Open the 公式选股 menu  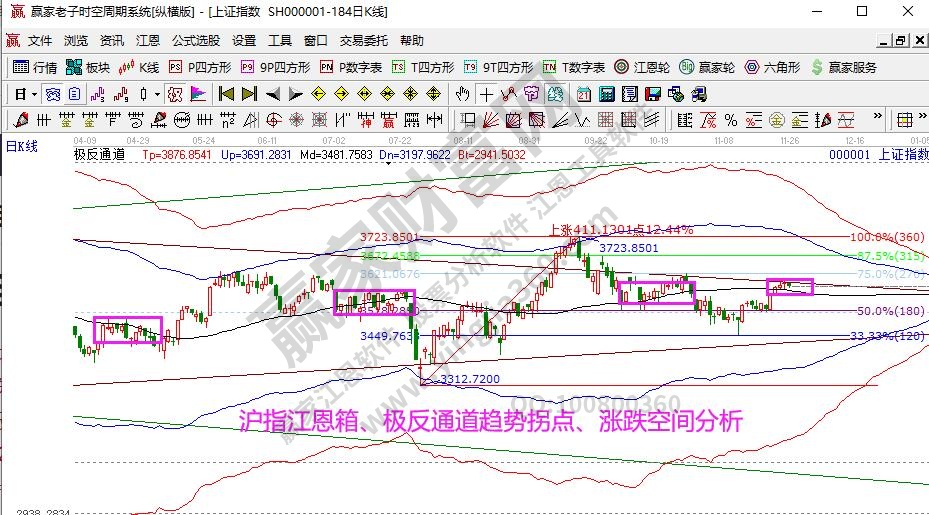(x=195, y=41)
